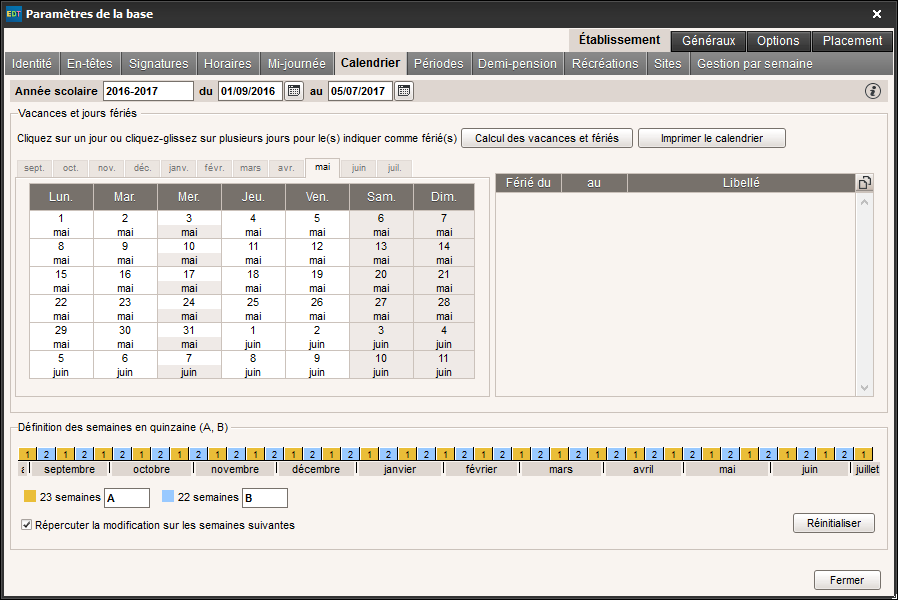Viewport: 898px width, 600px height.
Task: Click the copy icon in holidays table header
Action: [865, 183]
